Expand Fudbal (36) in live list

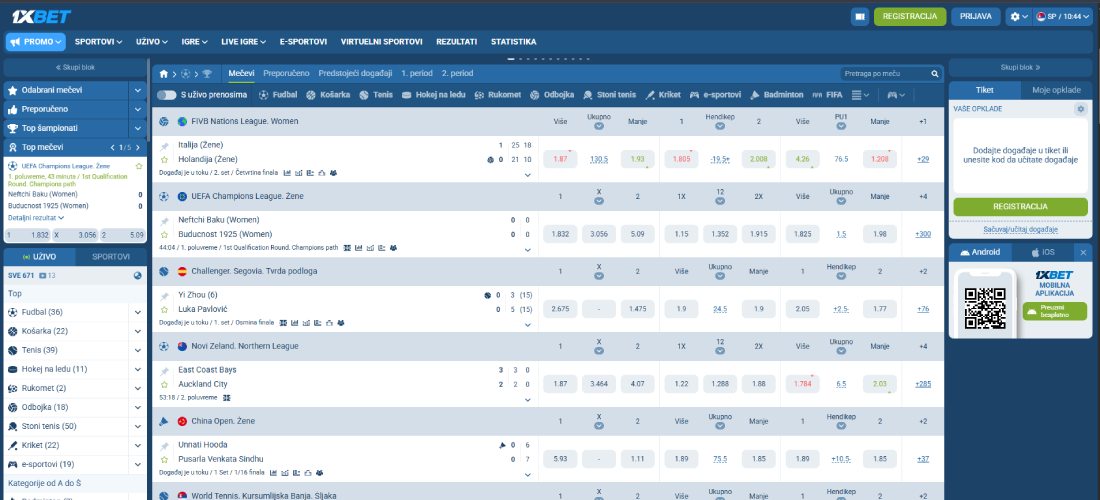[x=138, y=312]
